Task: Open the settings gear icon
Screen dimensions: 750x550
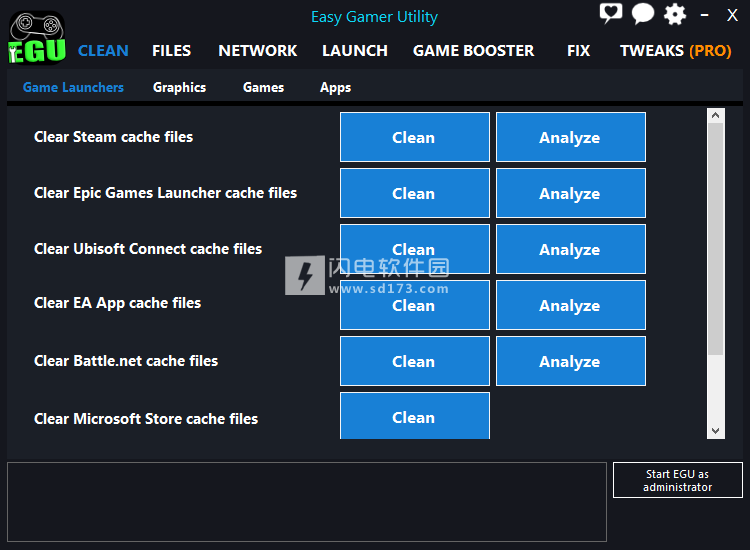Action: tap(674, 14)
